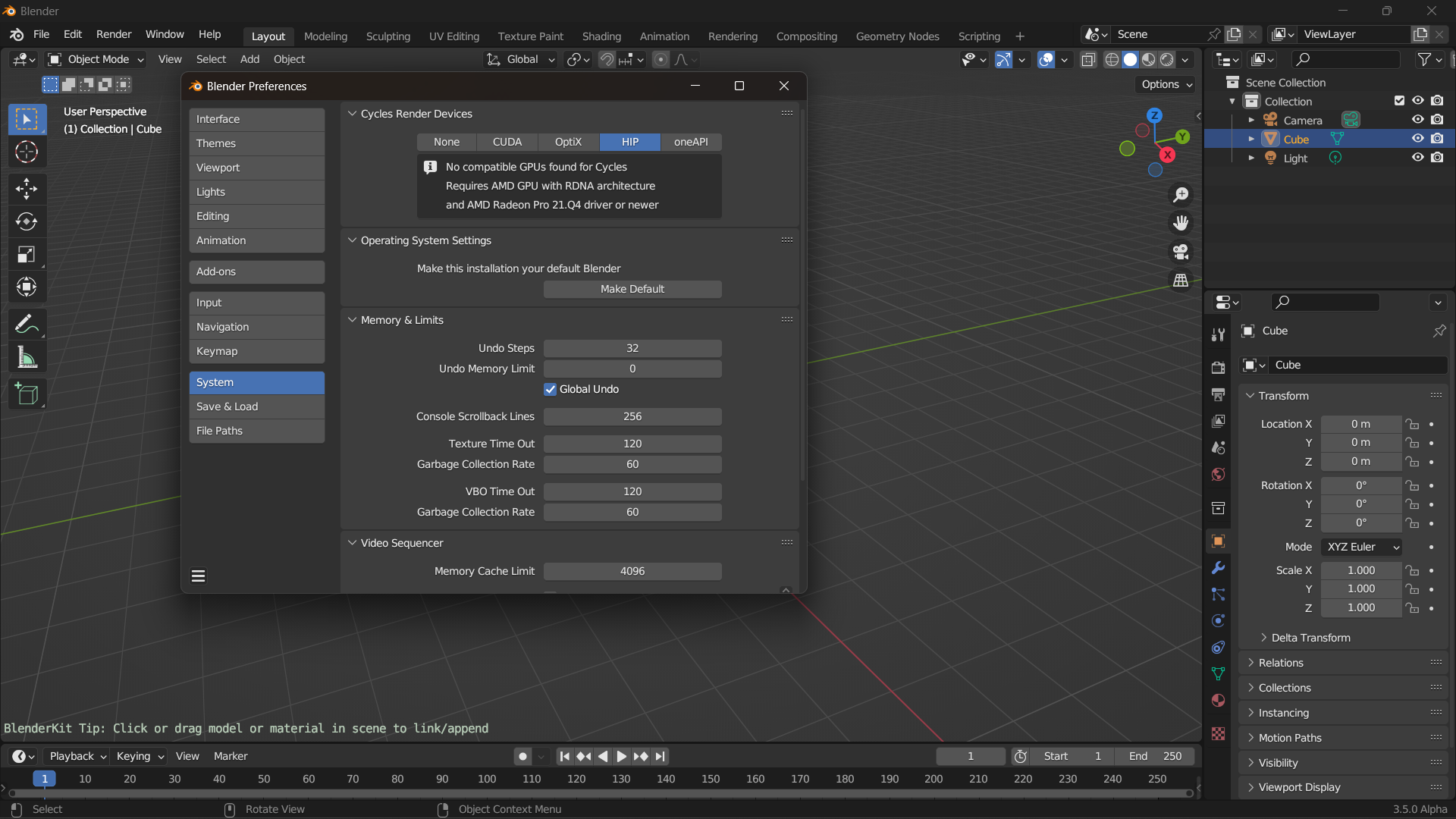Collapse Memory & Limits panel
The height and width of the screenshot is (819, 1456).
pyautogui.click(x=352, y=320)
